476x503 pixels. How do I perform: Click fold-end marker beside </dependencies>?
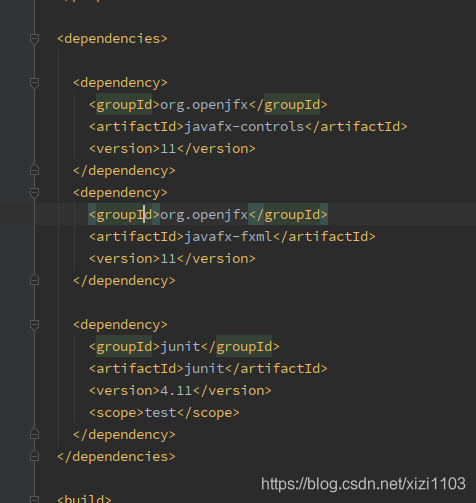coord(34,456)
